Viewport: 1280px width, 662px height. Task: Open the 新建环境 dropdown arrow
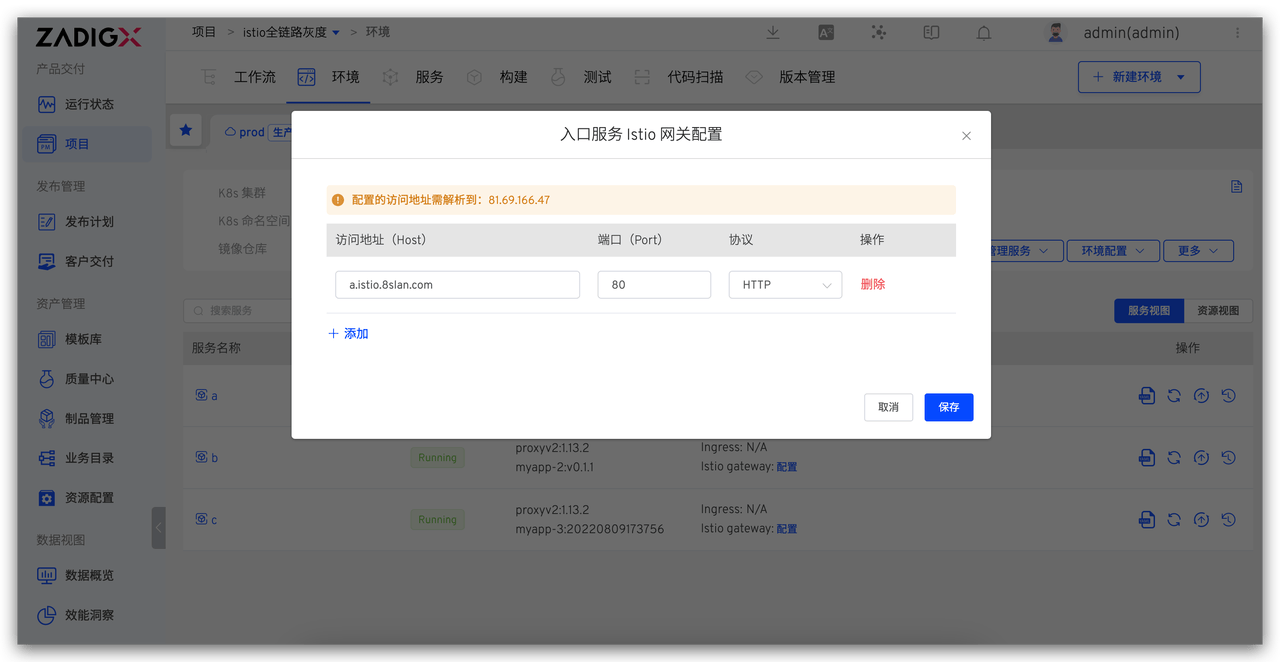pos(1181,77)
